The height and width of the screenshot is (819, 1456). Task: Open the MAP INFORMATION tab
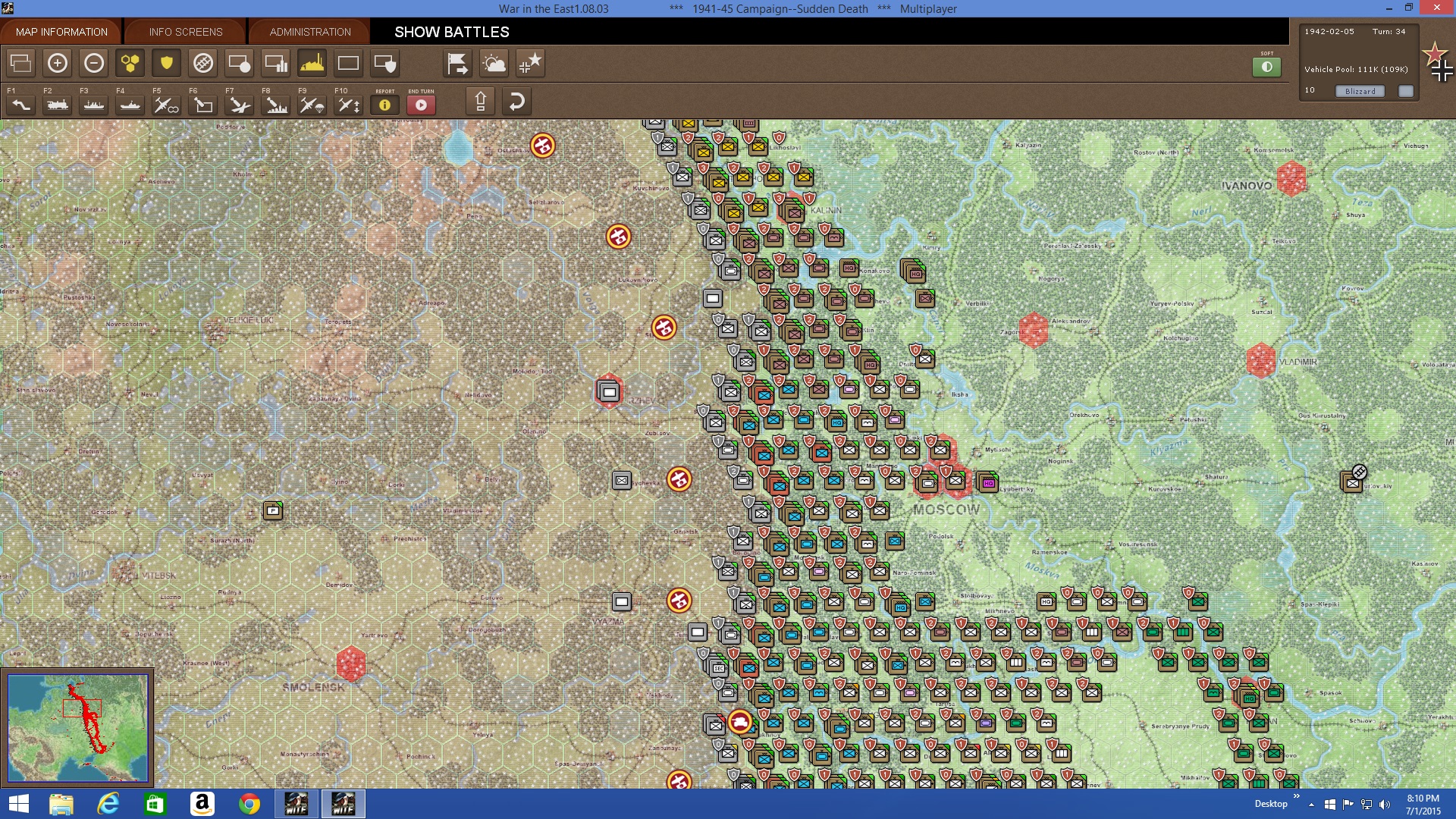point(61,32)
